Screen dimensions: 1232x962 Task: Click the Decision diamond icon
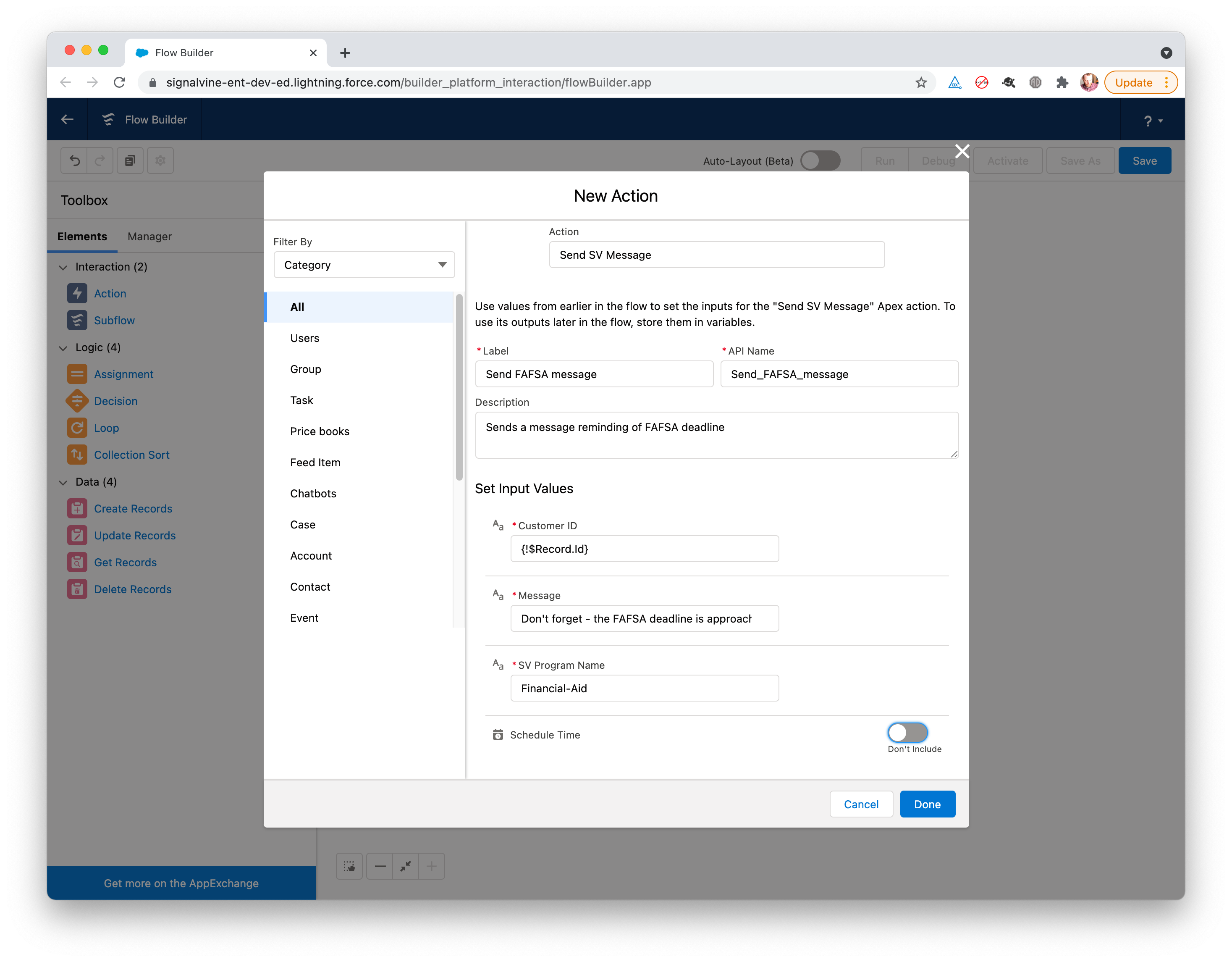click(77, 401)
